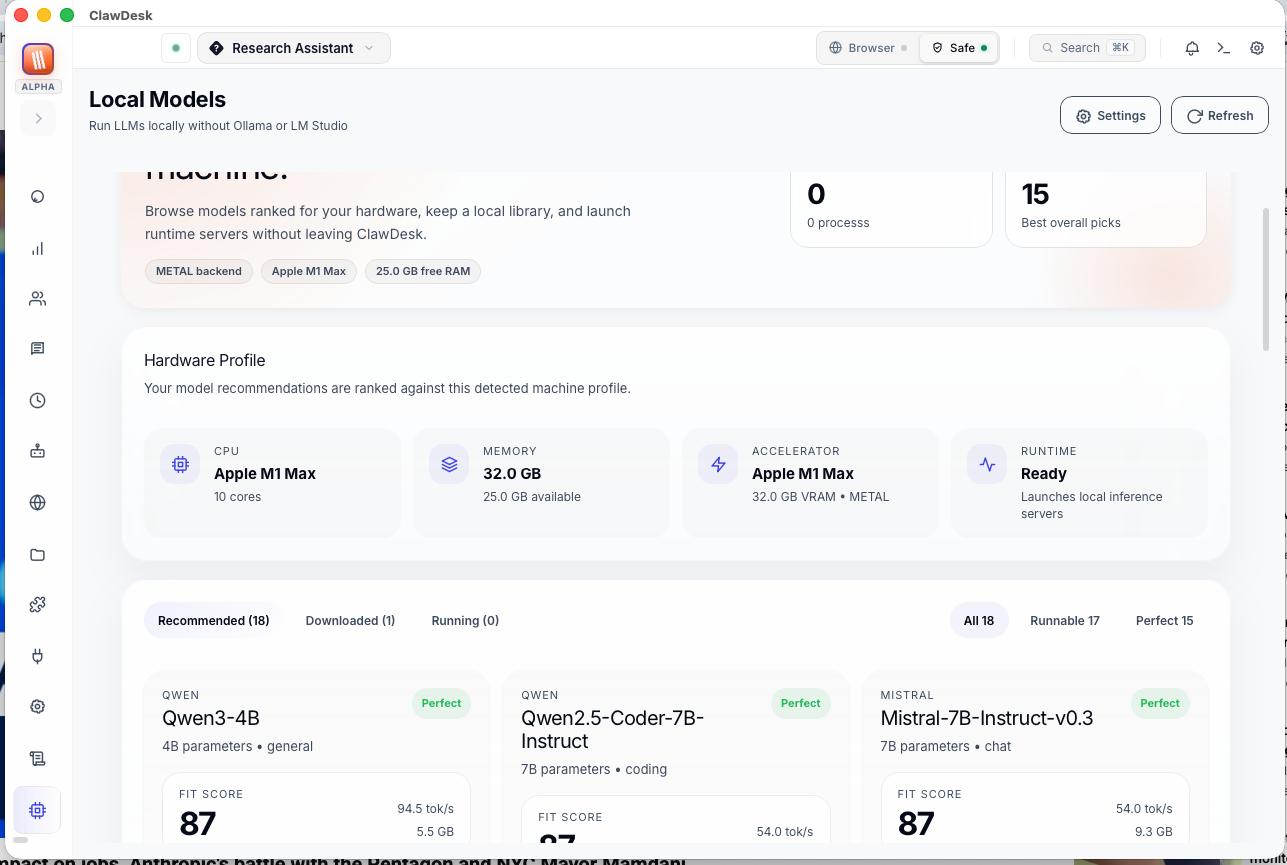The width and height of the screenshot is (1287, 865).
Task: Click the clock history icon in sidebar
Action: (37, 400)
